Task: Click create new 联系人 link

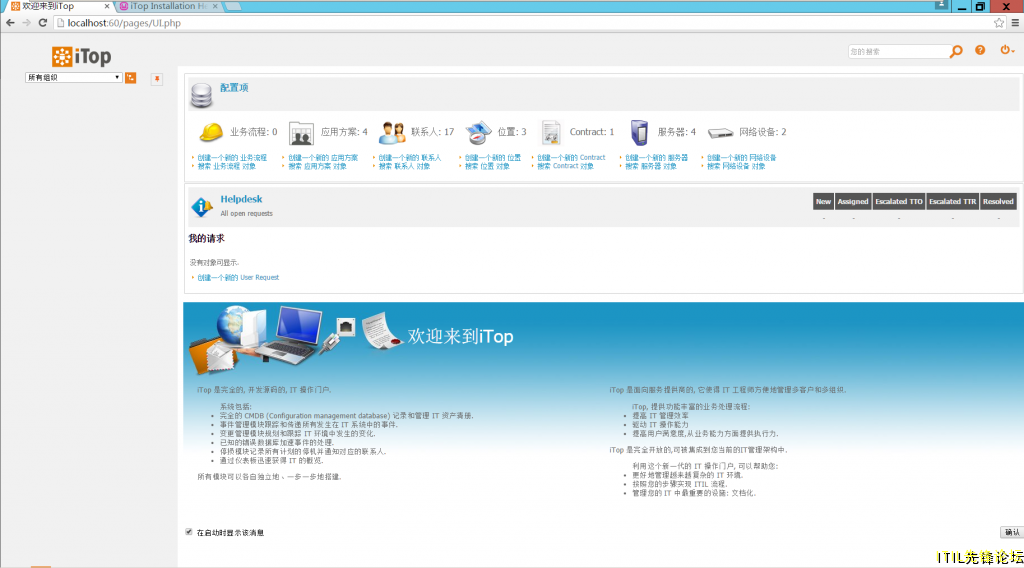Action: coord(409,157)
